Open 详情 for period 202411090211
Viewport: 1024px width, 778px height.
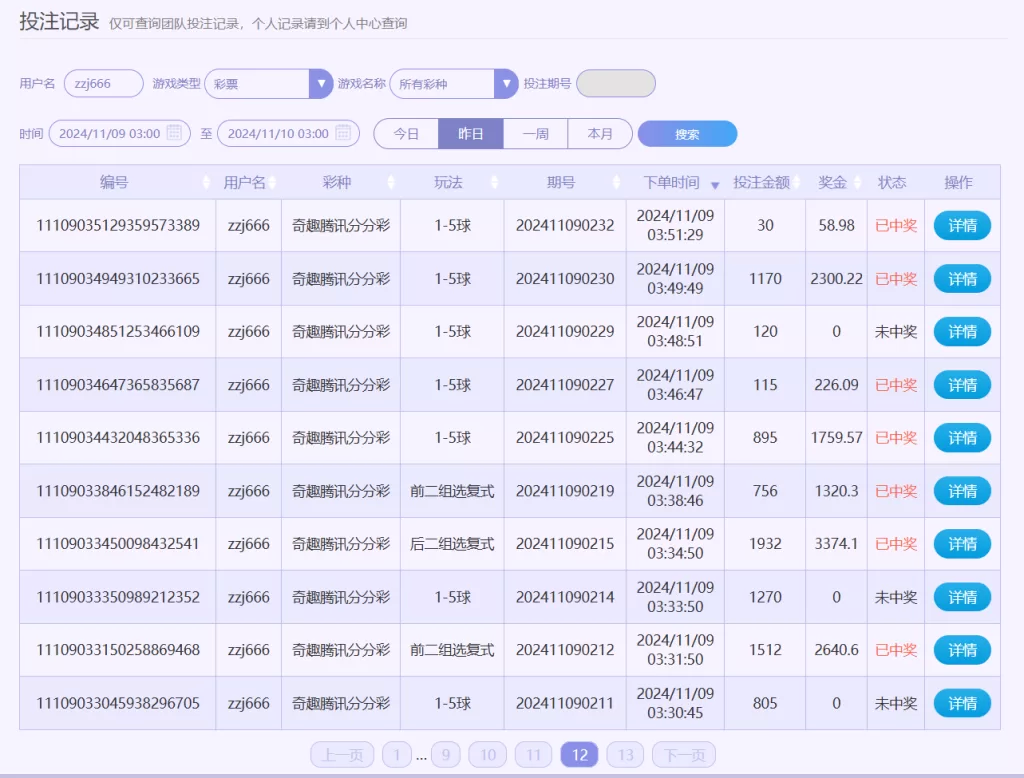point(962,704)
